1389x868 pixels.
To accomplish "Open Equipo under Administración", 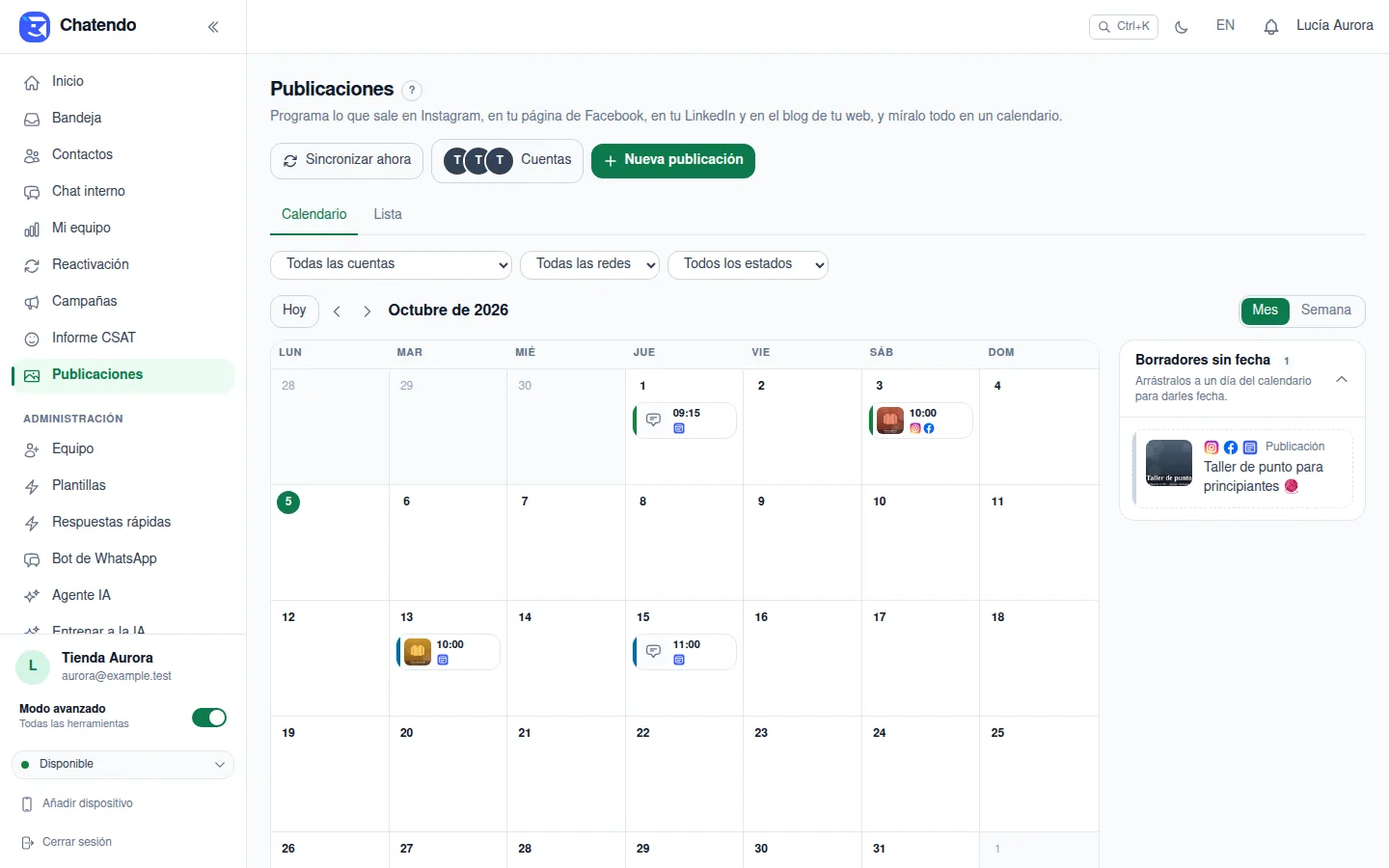I will pos(123,449).
